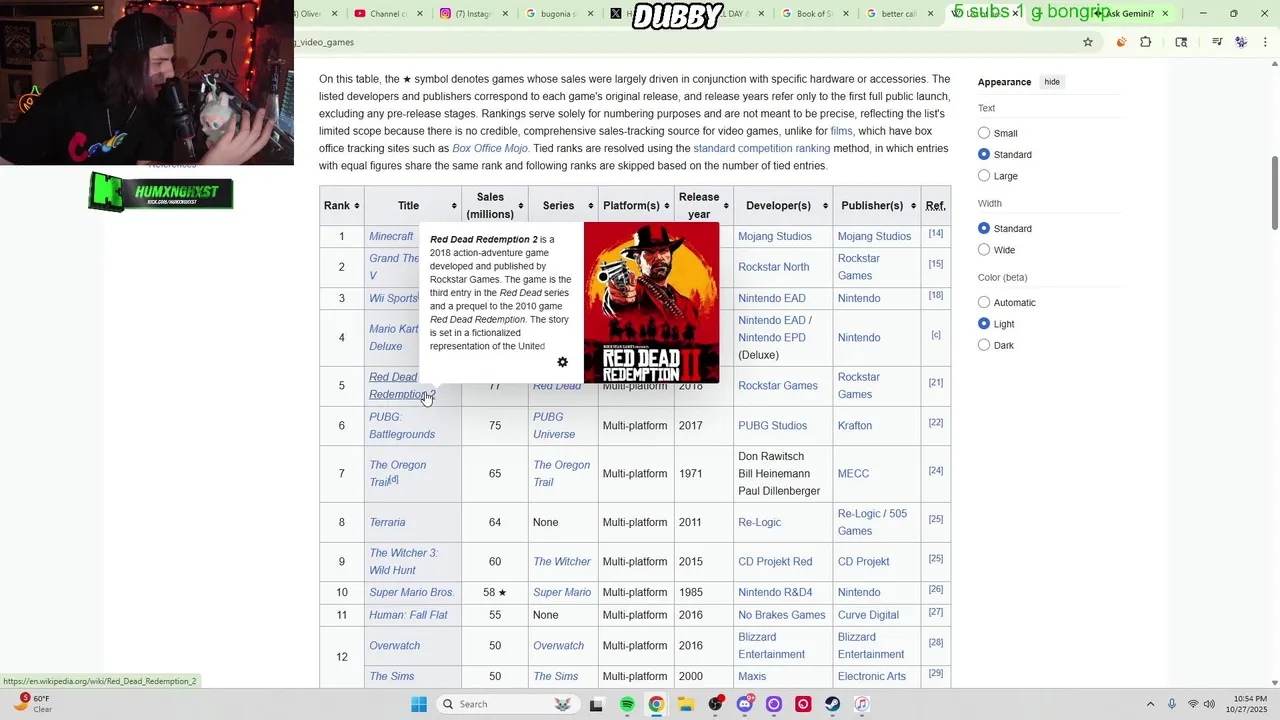
Task: Sort the table by Publisher(s) column
Action: [x=876, y=206]
